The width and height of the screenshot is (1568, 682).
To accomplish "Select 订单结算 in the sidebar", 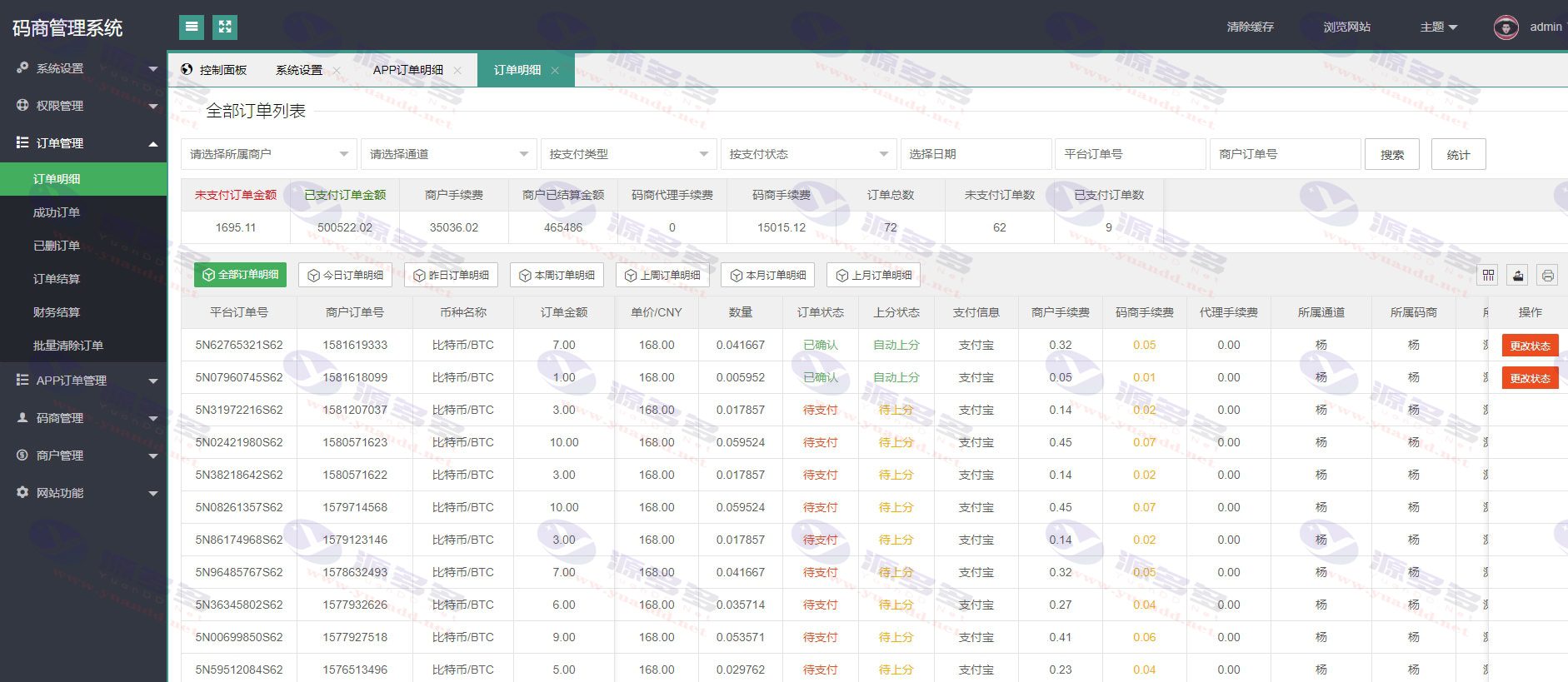I will coord(83,279).
